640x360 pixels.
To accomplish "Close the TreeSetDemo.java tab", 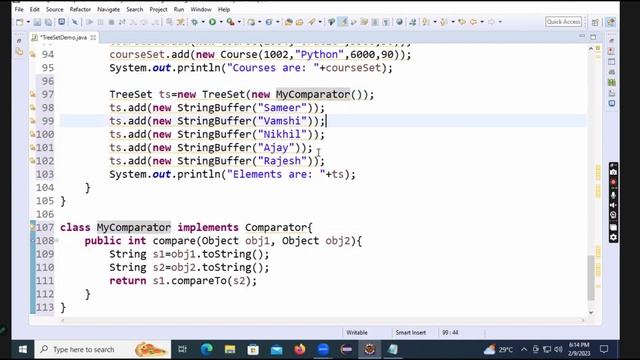I will coord(93,37).
